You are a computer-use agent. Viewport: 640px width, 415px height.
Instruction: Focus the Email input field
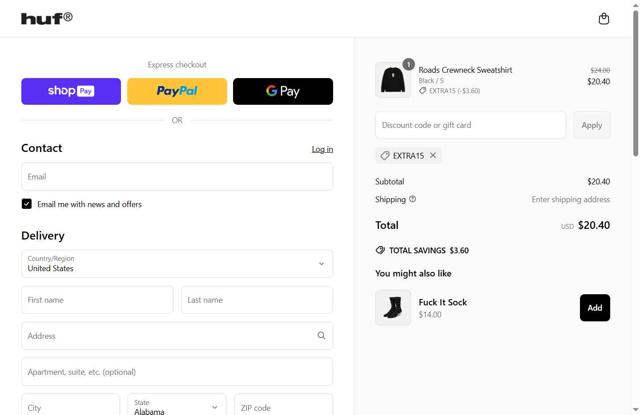(x=177, y=177)
